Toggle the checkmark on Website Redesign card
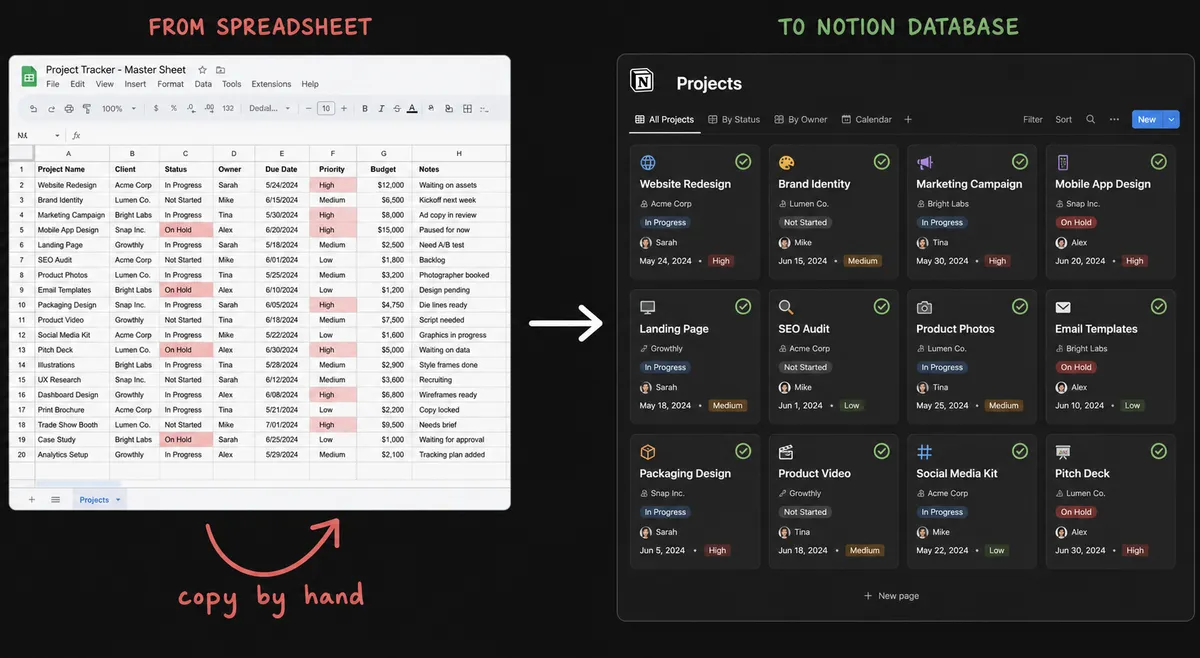The image size is (1200, 658). point(743,161)
